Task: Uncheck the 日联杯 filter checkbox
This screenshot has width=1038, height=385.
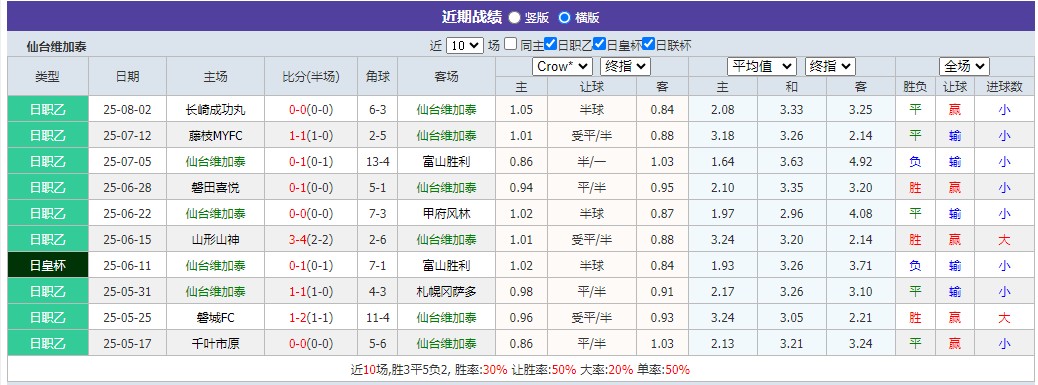Action: point(648,44)
